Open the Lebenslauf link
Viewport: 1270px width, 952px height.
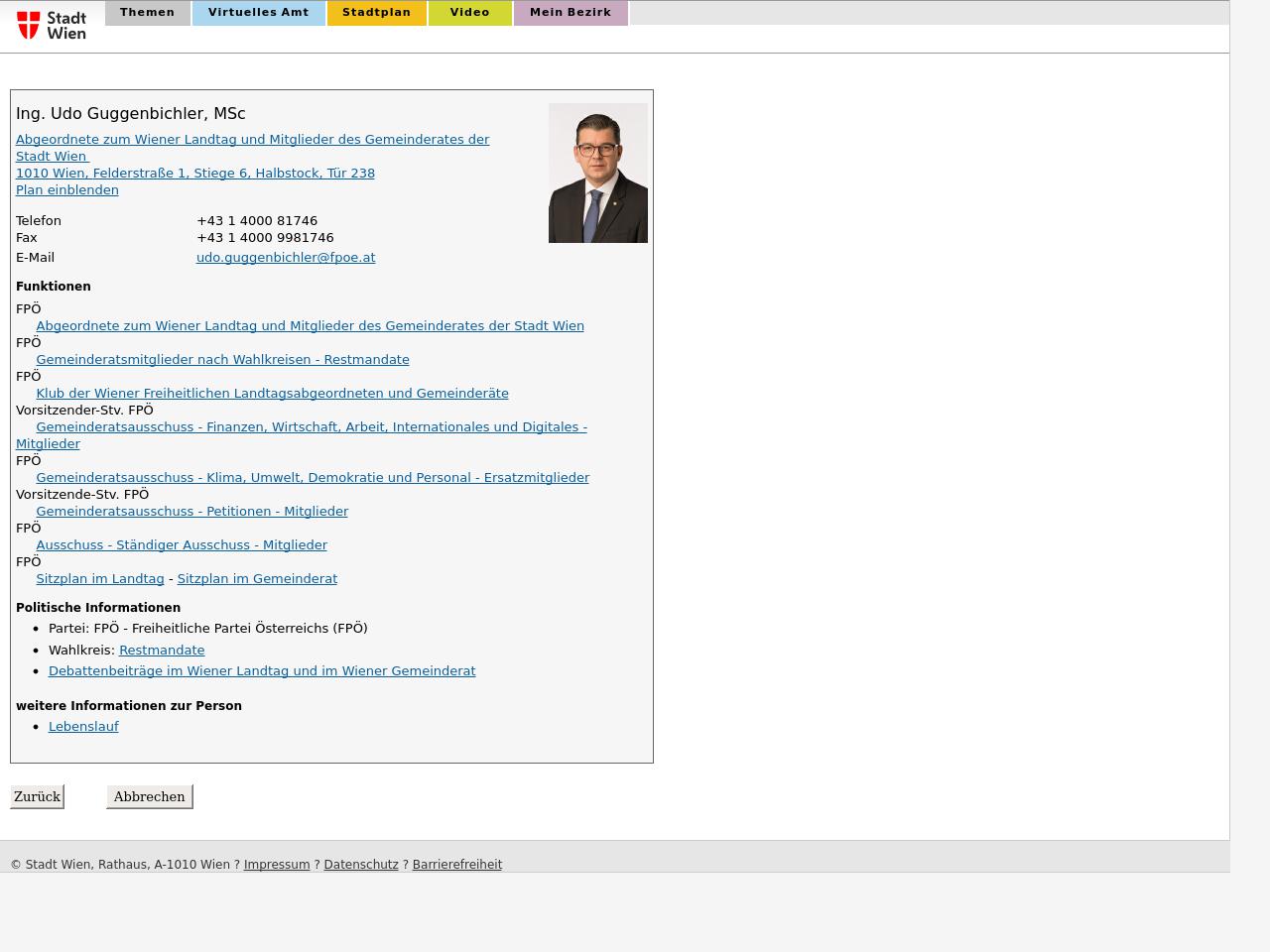pyautogui.click(x=83, y=727)
